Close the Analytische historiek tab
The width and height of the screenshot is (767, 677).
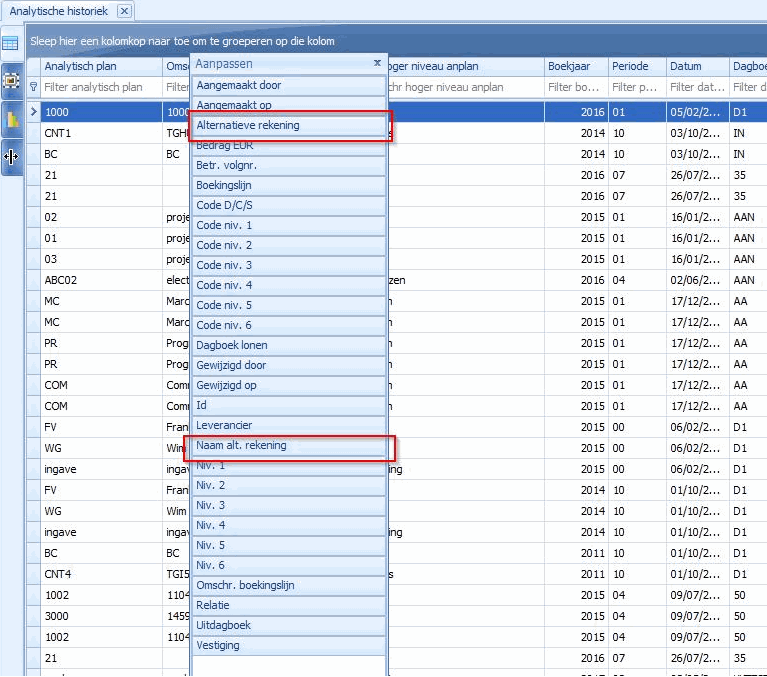tap(123, 10)
